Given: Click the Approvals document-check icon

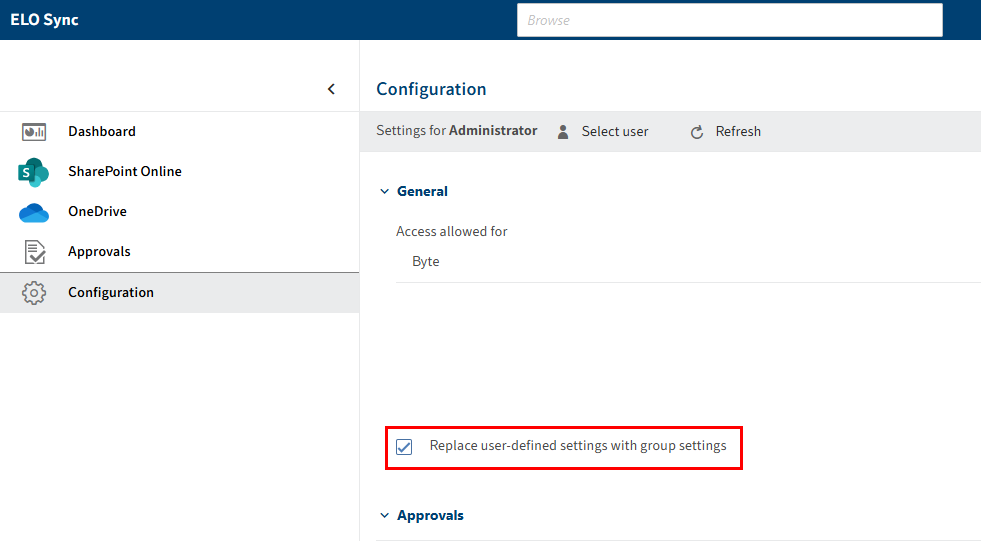Looking at the screenshot, I should coord(34,252).
